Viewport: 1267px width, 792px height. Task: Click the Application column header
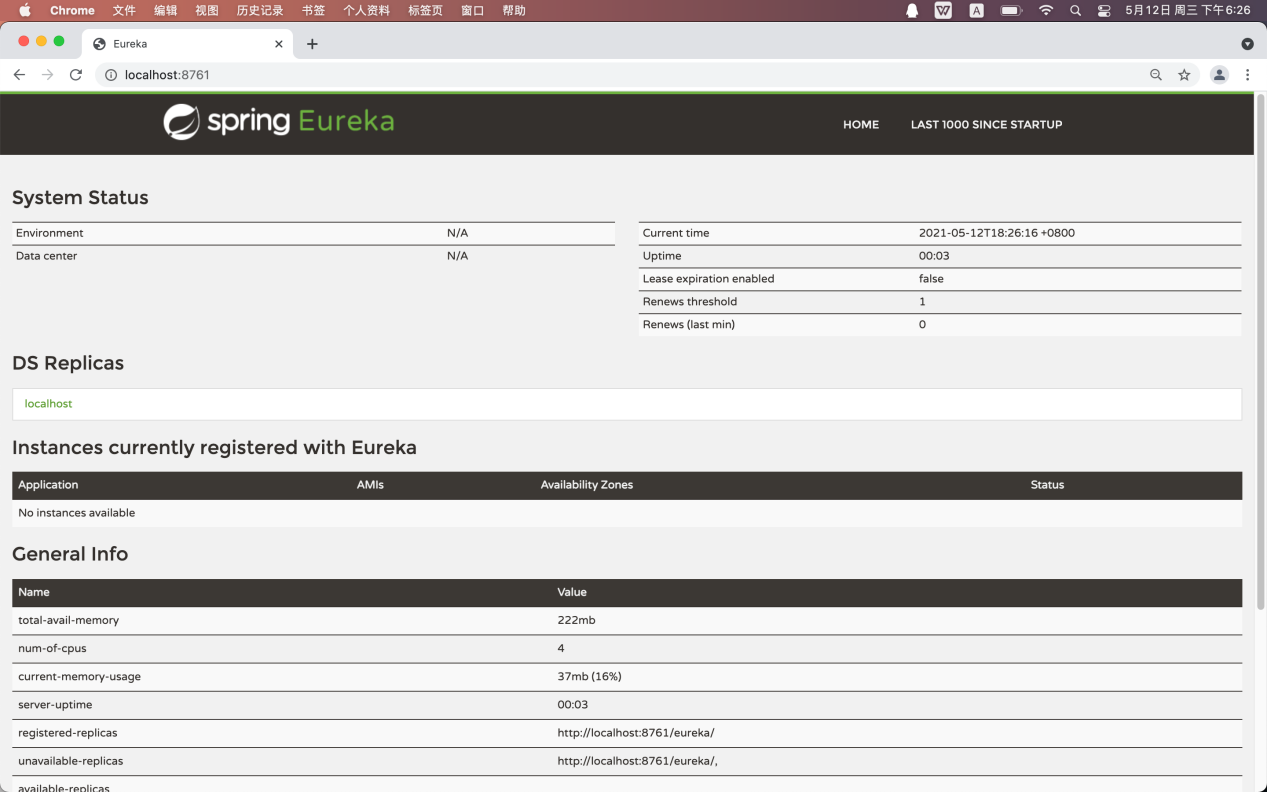[x=48, y=485]
